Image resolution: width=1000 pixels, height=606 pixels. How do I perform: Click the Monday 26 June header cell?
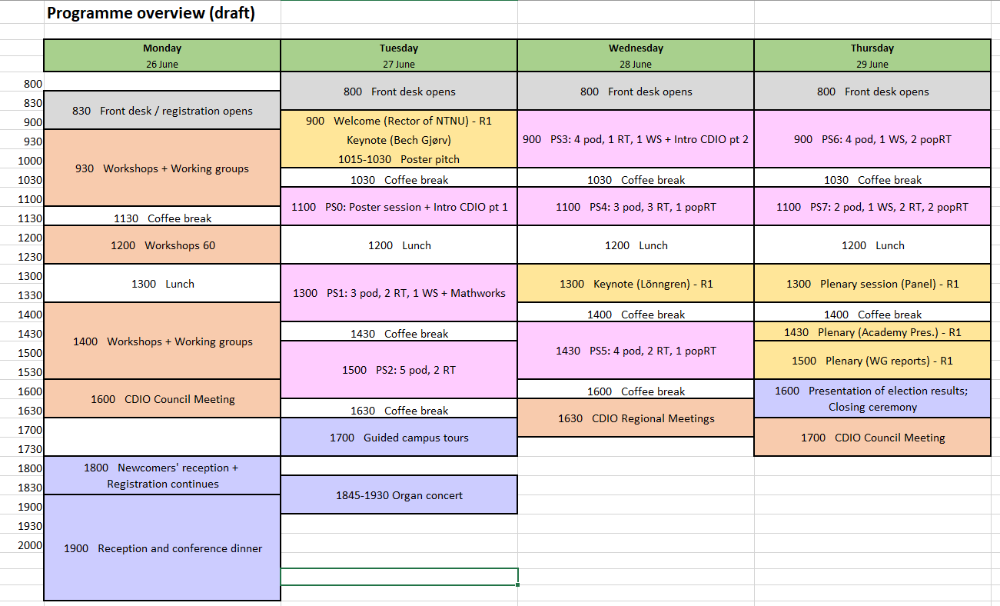click(162, 55)
